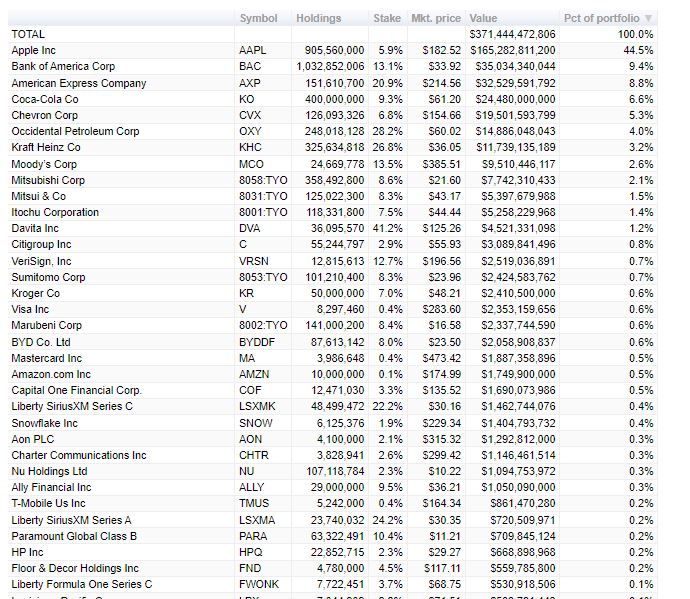Select the Coca-Cola Co row name
Viewport: 690px width, 599px height.
click(x=45, y=99)
